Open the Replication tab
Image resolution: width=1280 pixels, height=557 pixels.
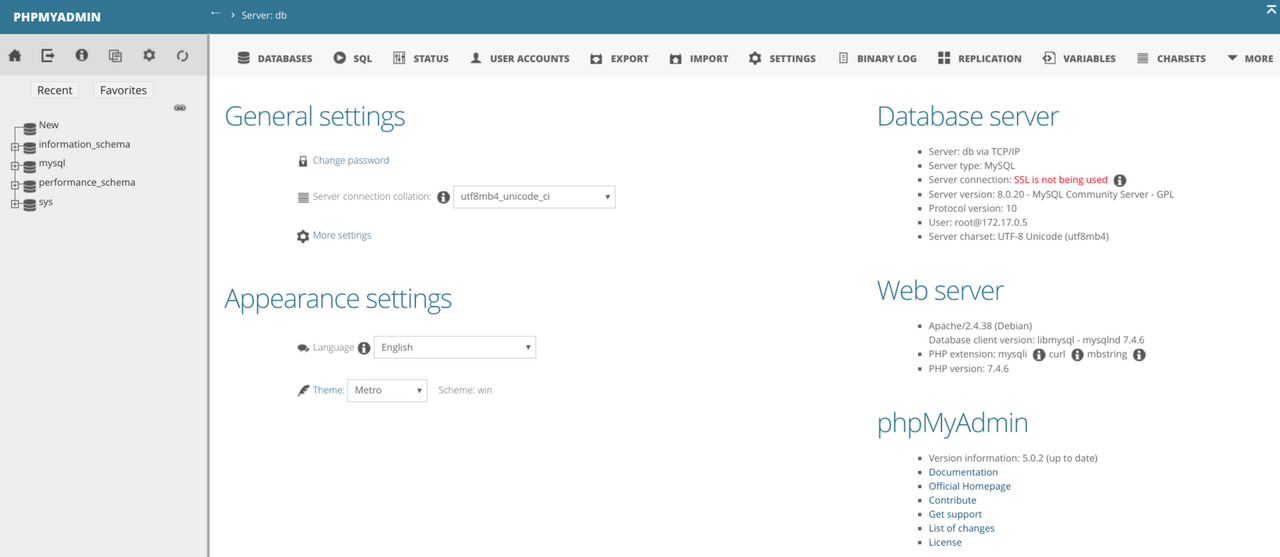[x=980, y=58]
